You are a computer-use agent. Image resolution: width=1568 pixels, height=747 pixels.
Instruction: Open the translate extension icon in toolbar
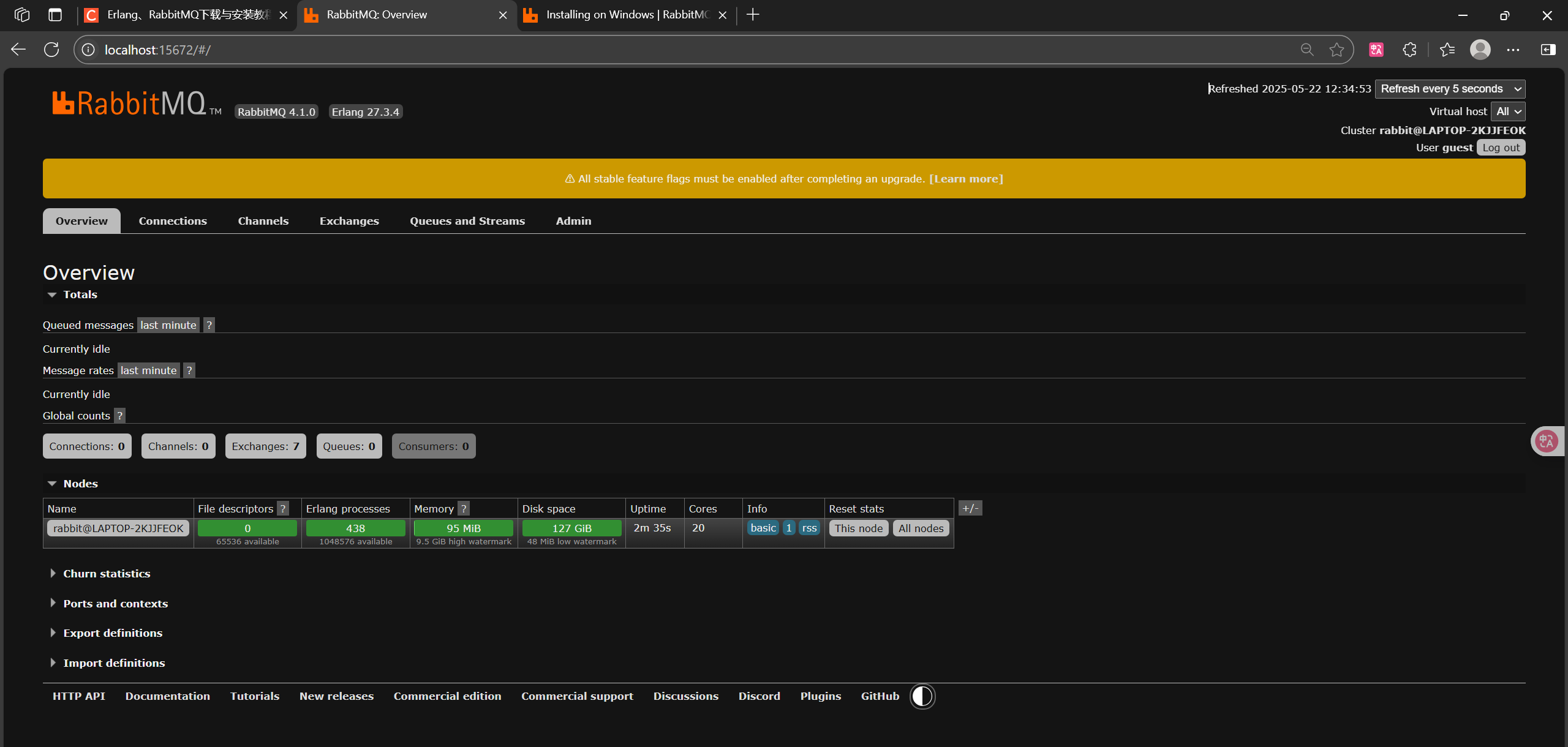pyautogui.click(x=1376, y=50)
